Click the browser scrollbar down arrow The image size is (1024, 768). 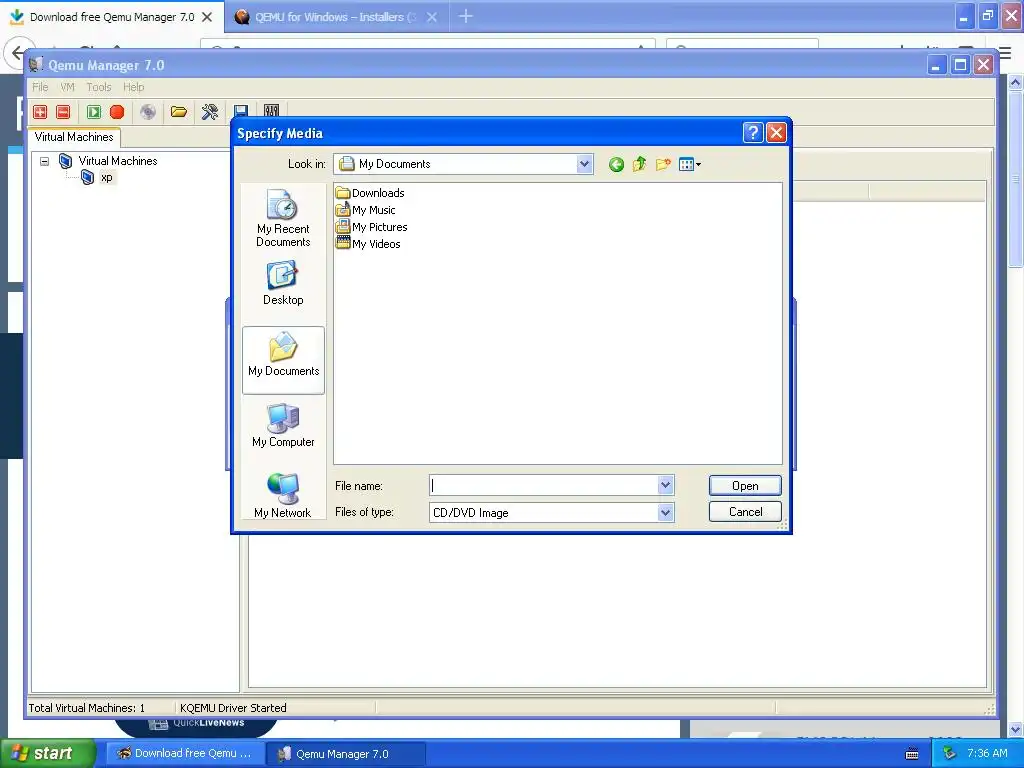pos(1015,729)
